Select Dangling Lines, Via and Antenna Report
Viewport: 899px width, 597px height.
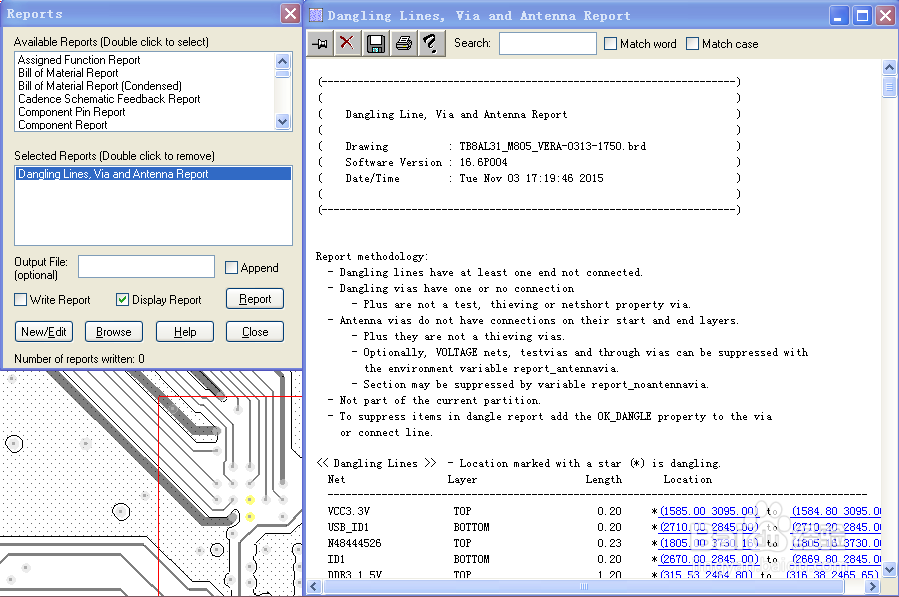(153, 174)
